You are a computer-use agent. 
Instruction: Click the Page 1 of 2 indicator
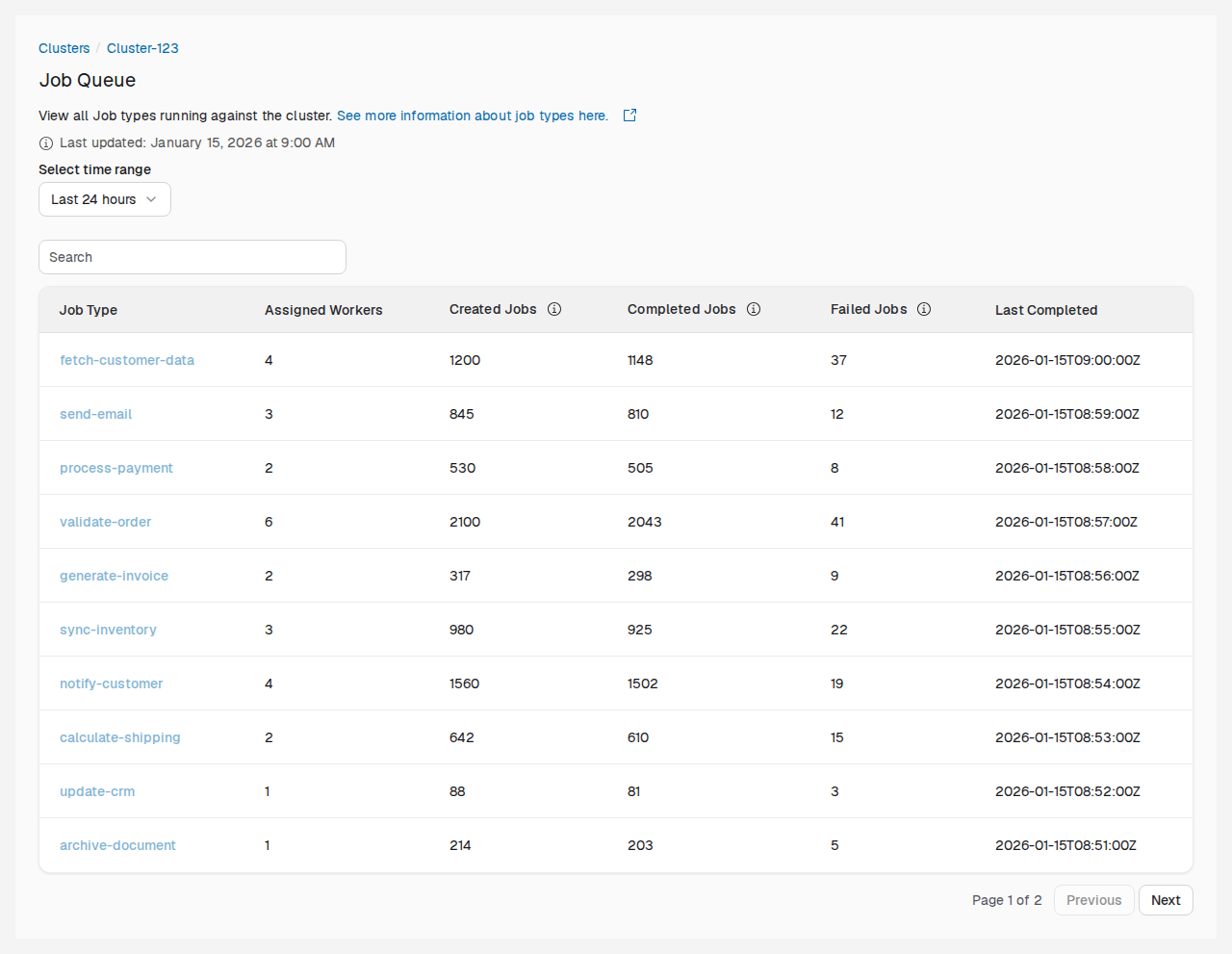coord(1007,900)
